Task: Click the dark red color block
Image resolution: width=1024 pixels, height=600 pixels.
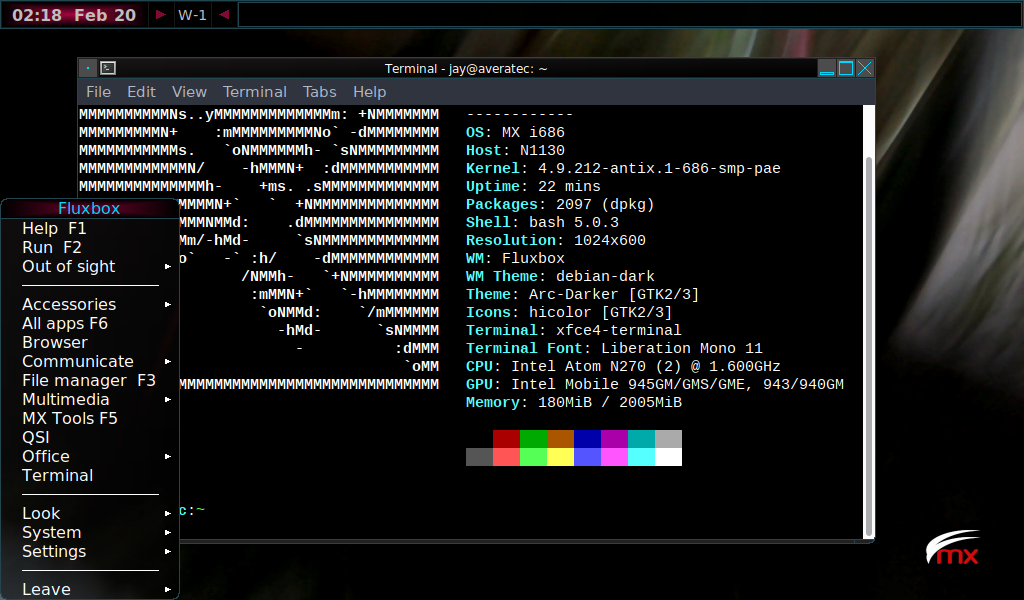Action: (506, 439)
